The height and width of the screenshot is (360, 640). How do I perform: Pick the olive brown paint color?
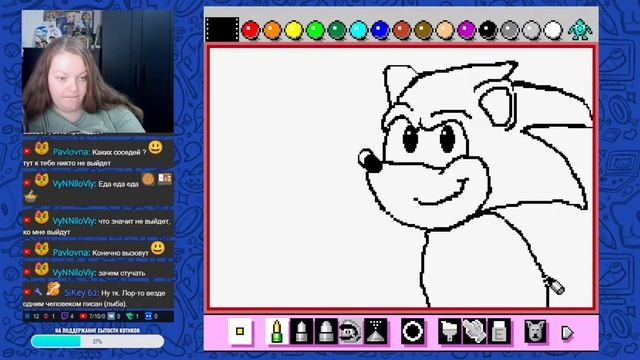click(x=423, y=30)
